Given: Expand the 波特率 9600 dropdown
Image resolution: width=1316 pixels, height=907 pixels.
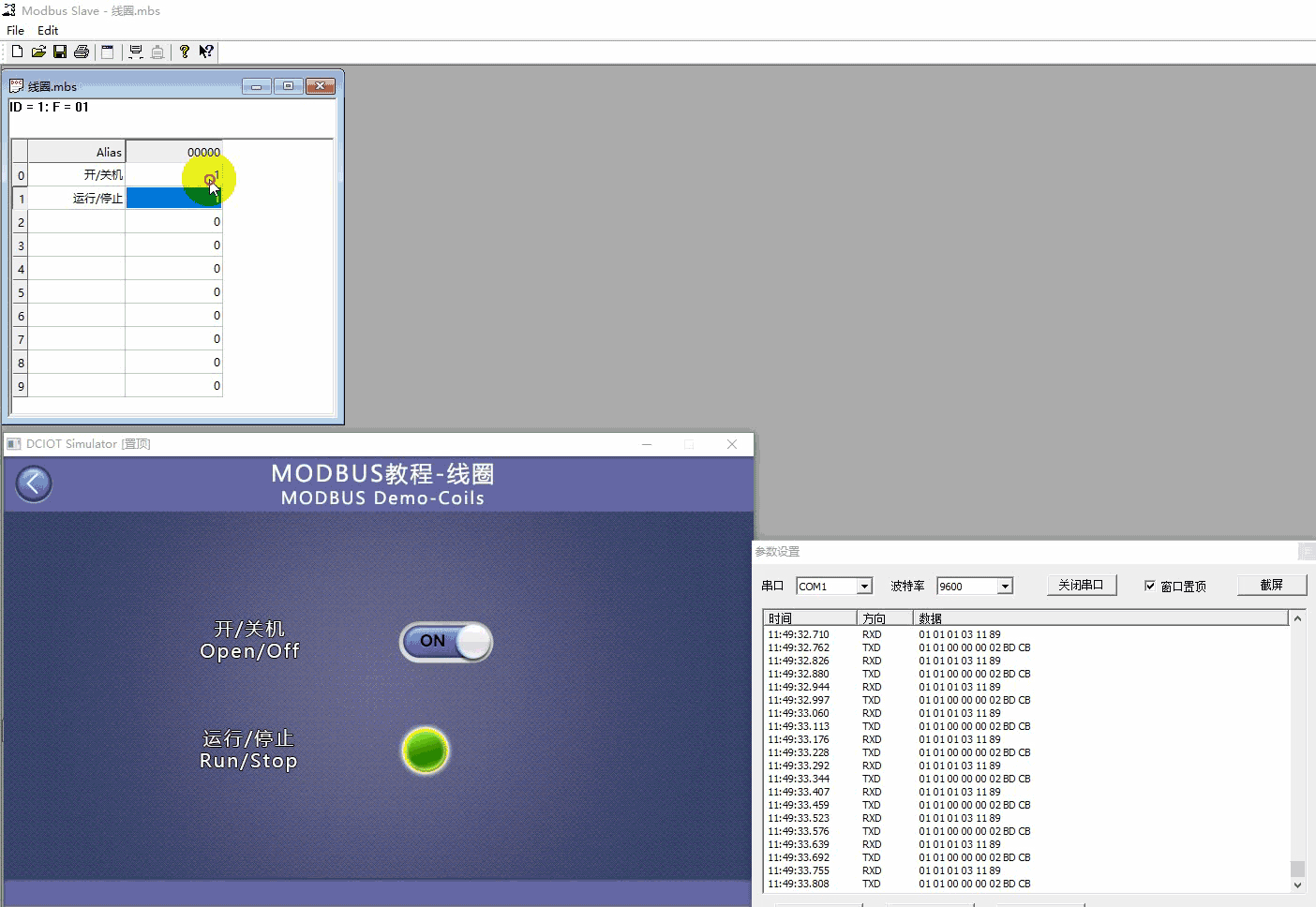Looking at the screenshot, I should [1005, 587].
